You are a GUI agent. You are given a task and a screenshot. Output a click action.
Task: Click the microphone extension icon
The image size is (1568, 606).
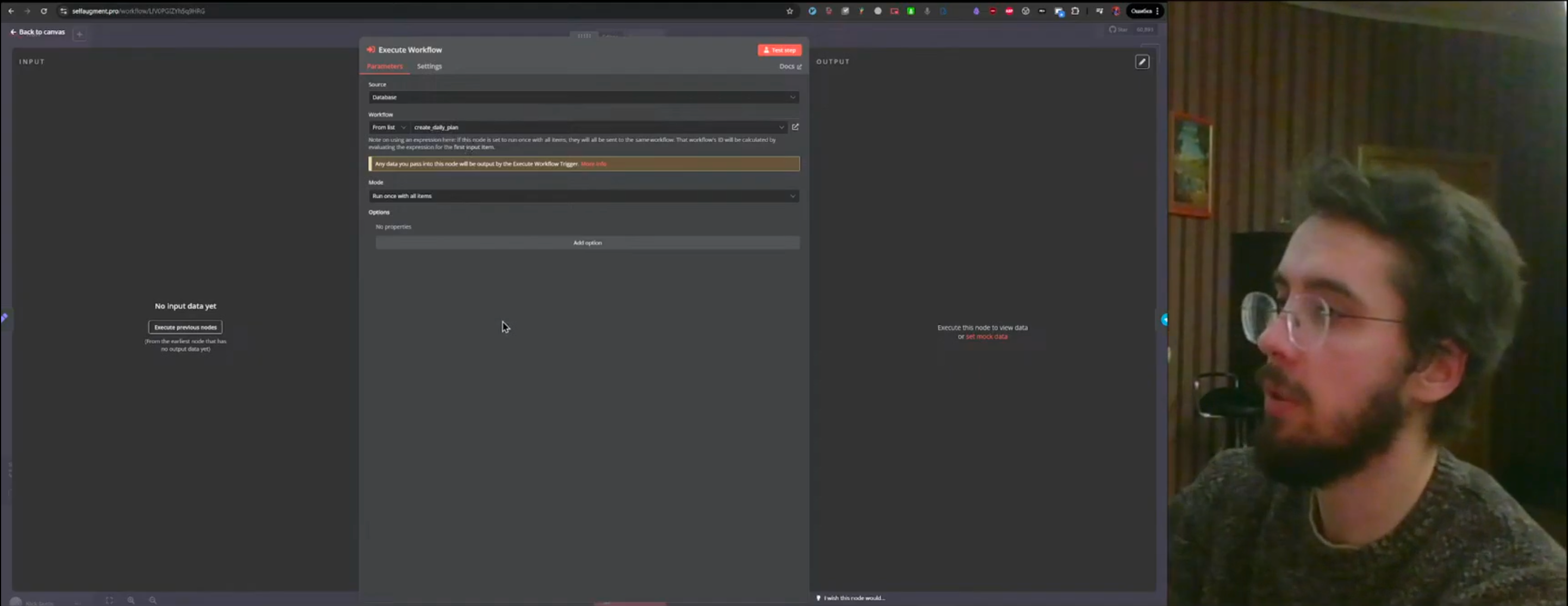coord(927,11)
